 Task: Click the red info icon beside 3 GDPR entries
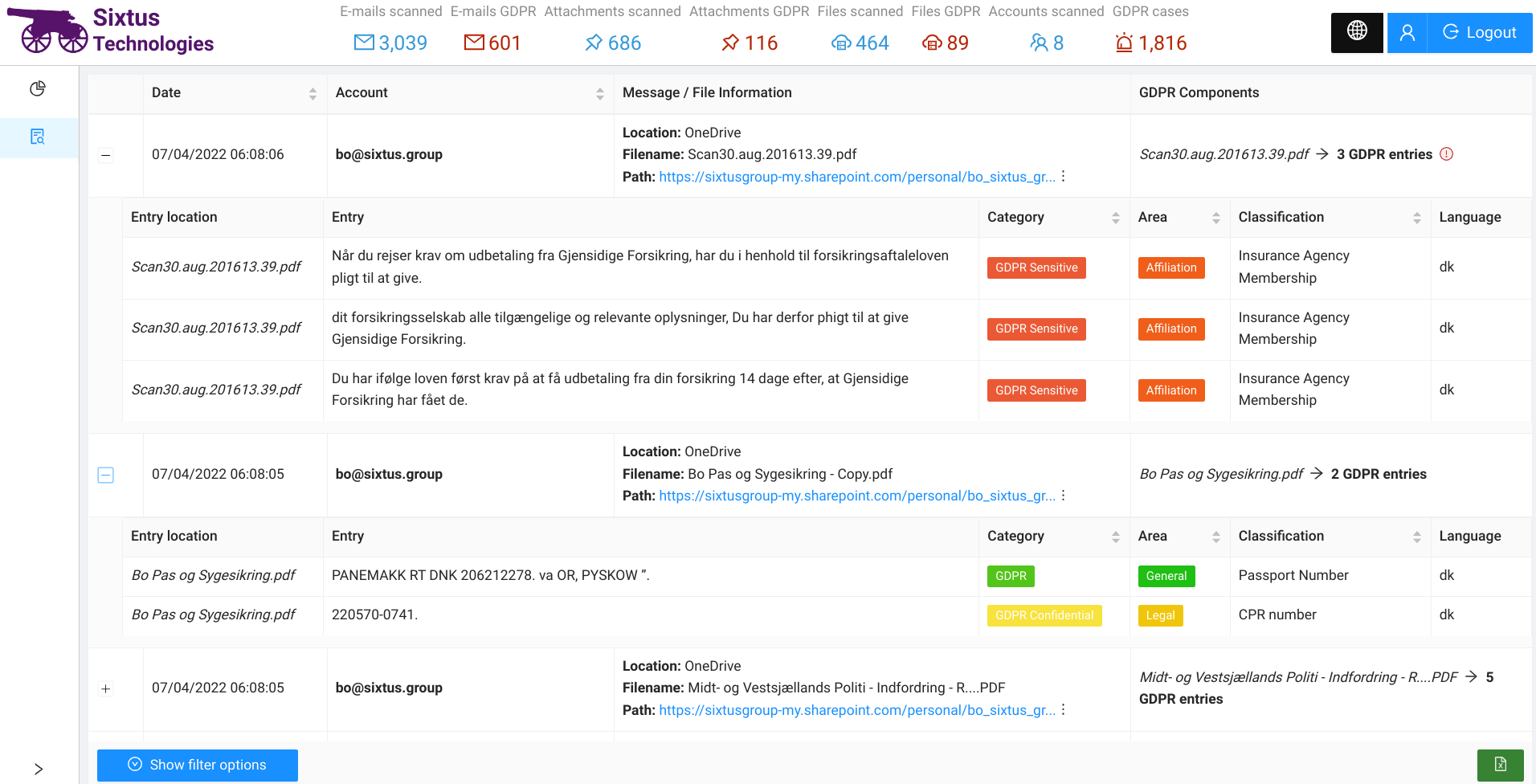point(1446,154)
